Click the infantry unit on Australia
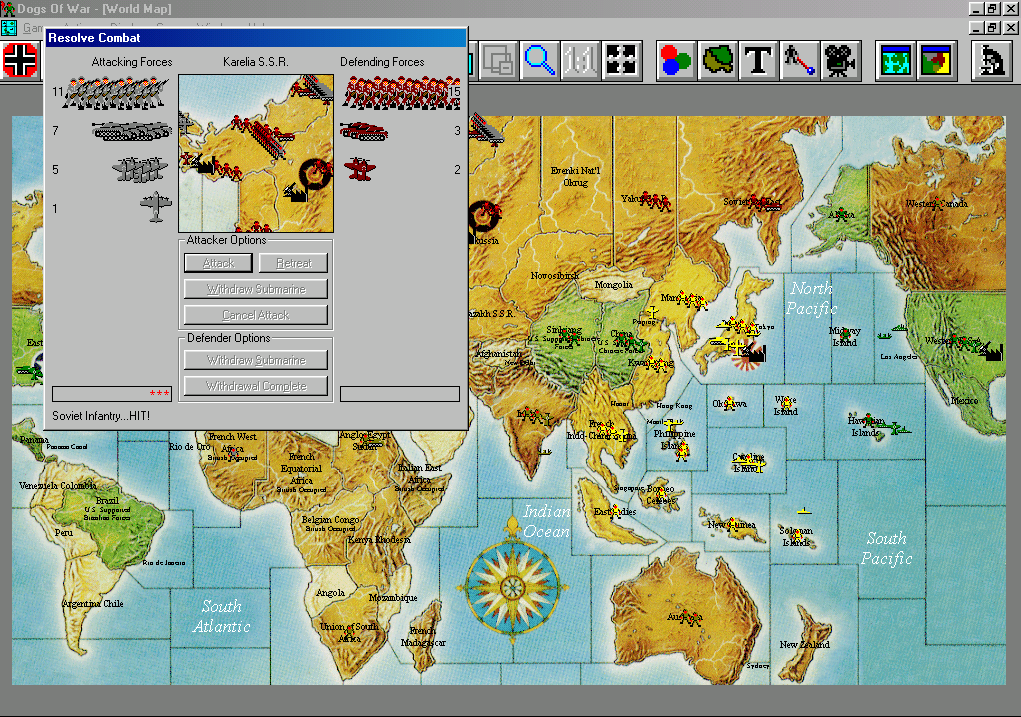Image resolution: width=1021 pixels, height=717 pixels. [689, 617]
